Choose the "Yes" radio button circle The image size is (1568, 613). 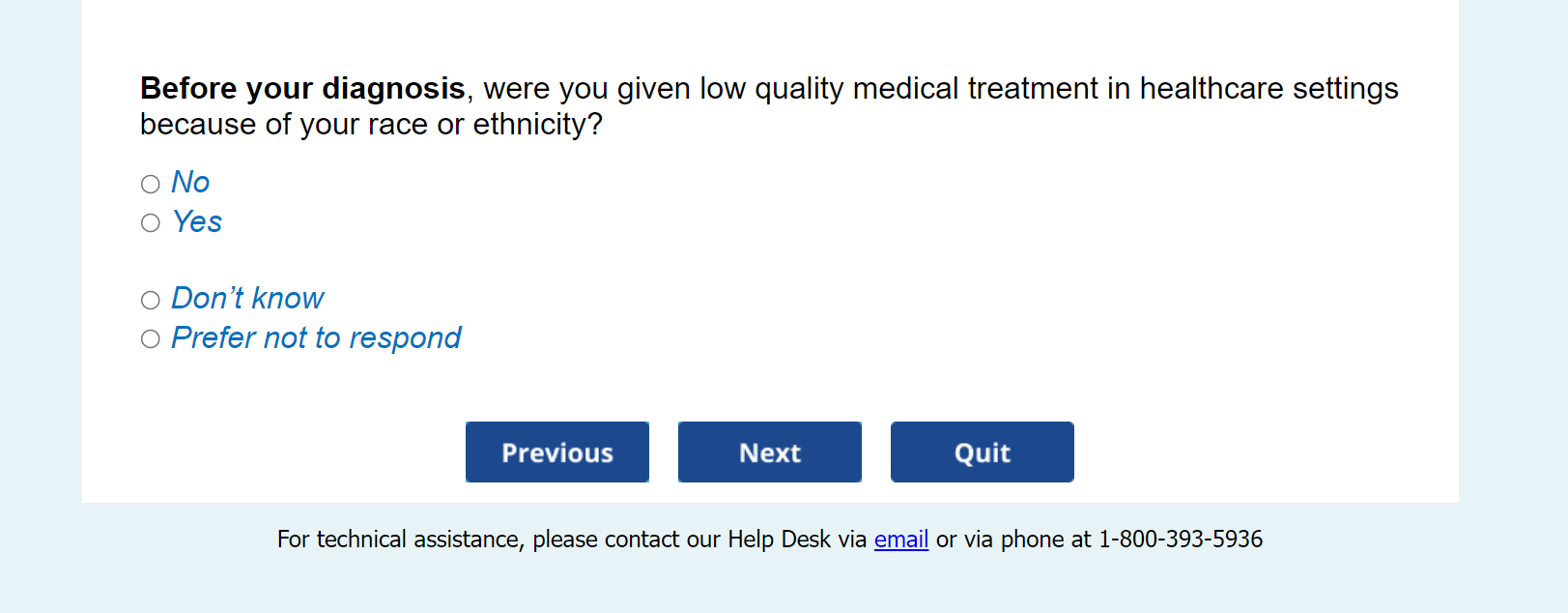pyautogui.click(x=151, y=223)
